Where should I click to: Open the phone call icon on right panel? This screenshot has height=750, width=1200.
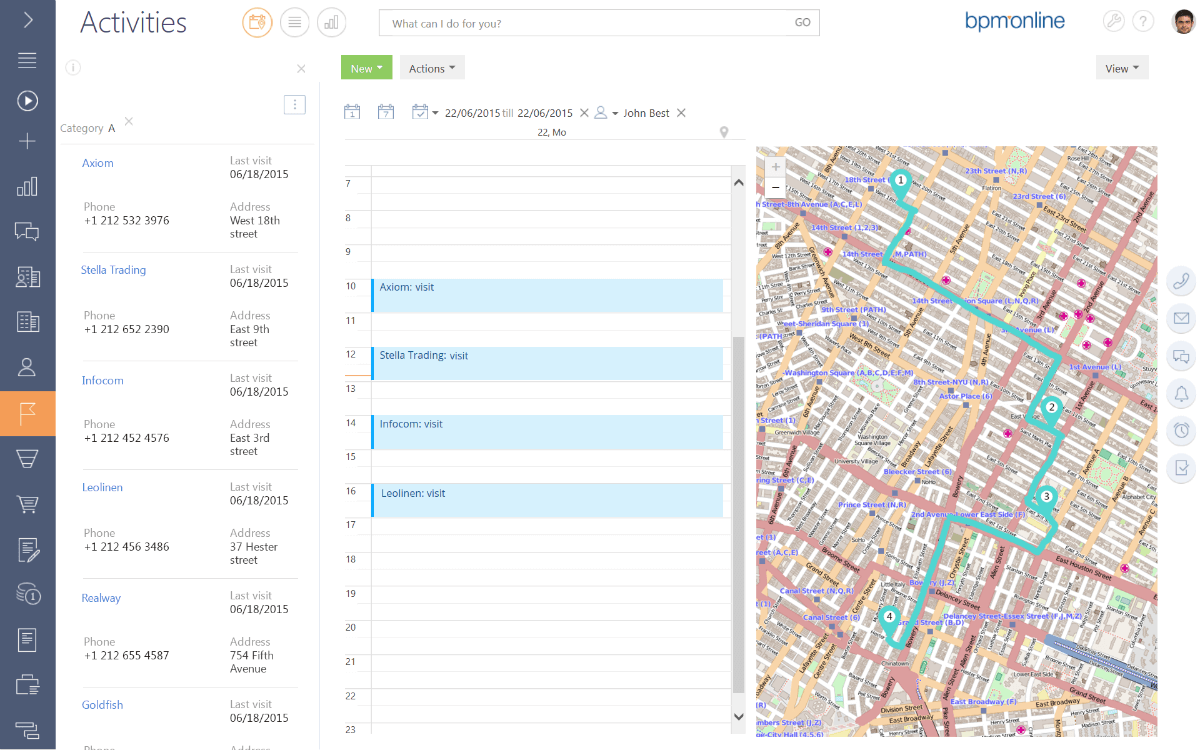tap(1181, 282)
